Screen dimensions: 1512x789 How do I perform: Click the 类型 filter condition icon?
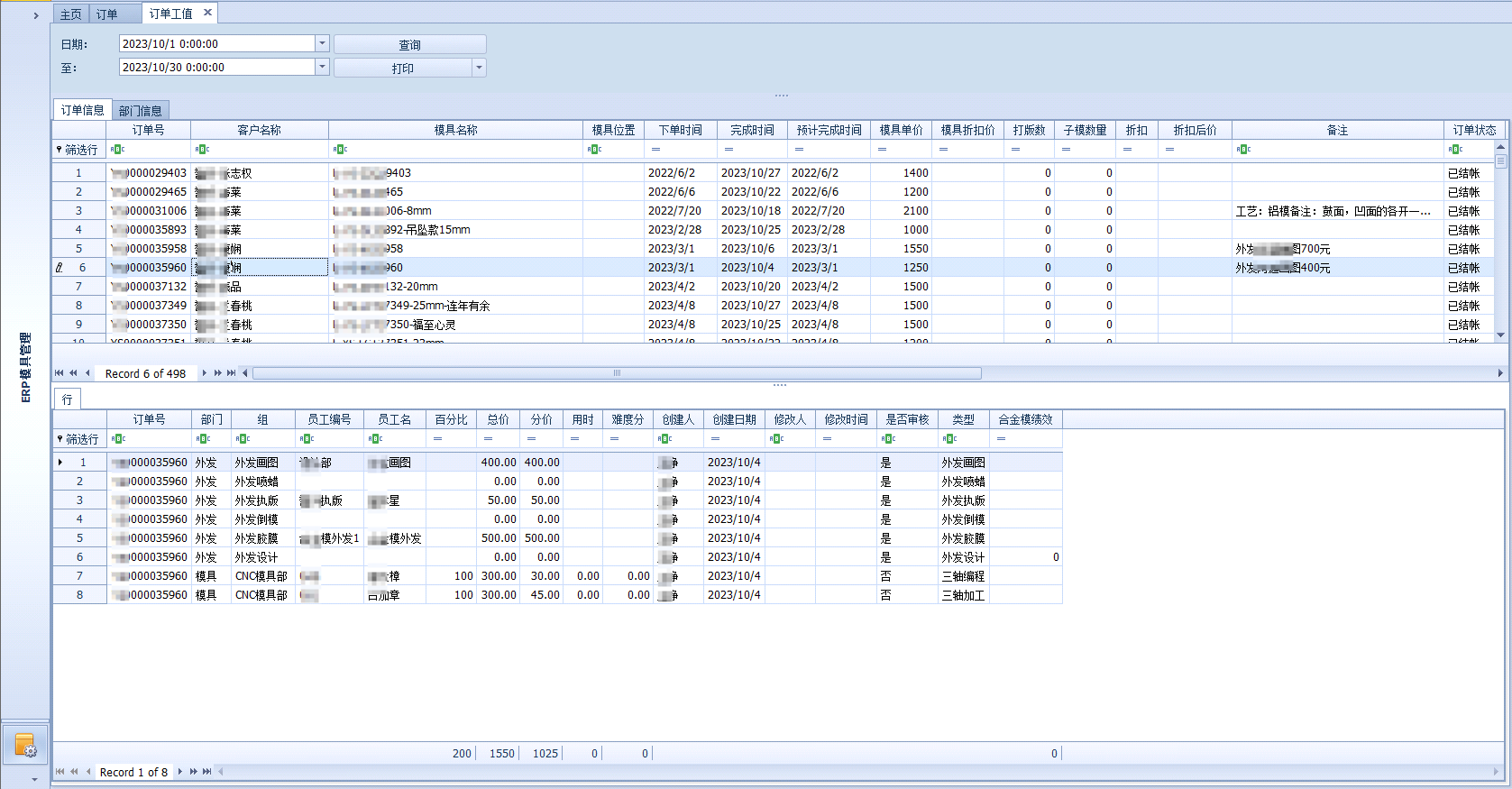[949, 439]
